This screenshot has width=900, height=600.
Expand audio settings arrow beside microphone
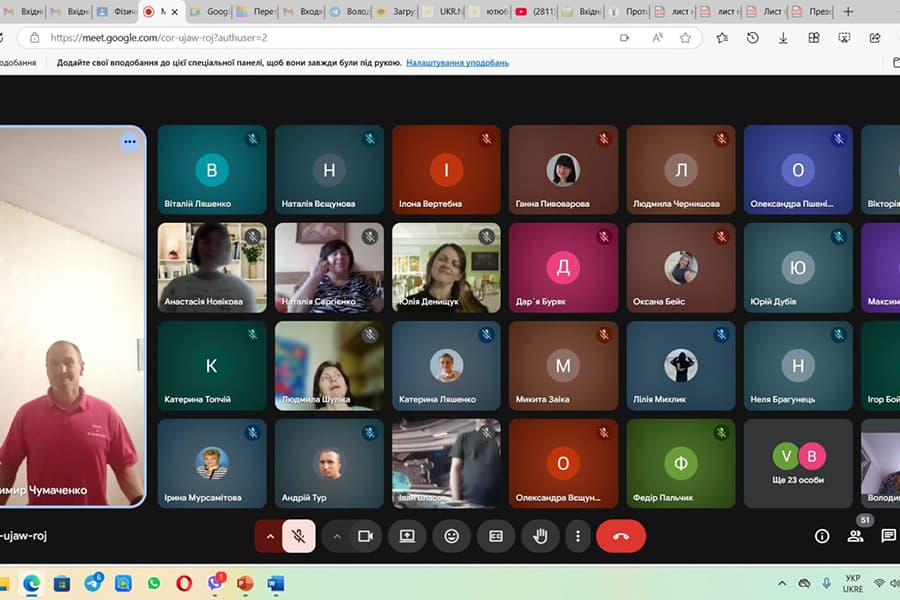270,536
